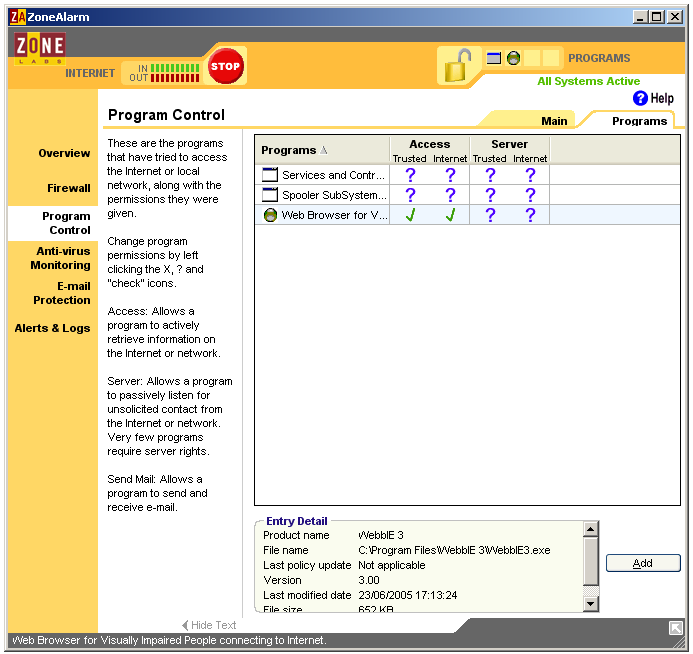Screen dimensions: 693x654
Task: Collapse help text with Hide Text
Action: 209,625
